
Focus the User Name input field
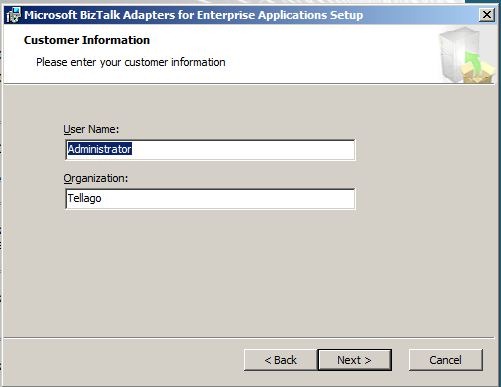[x=210, y=150]
